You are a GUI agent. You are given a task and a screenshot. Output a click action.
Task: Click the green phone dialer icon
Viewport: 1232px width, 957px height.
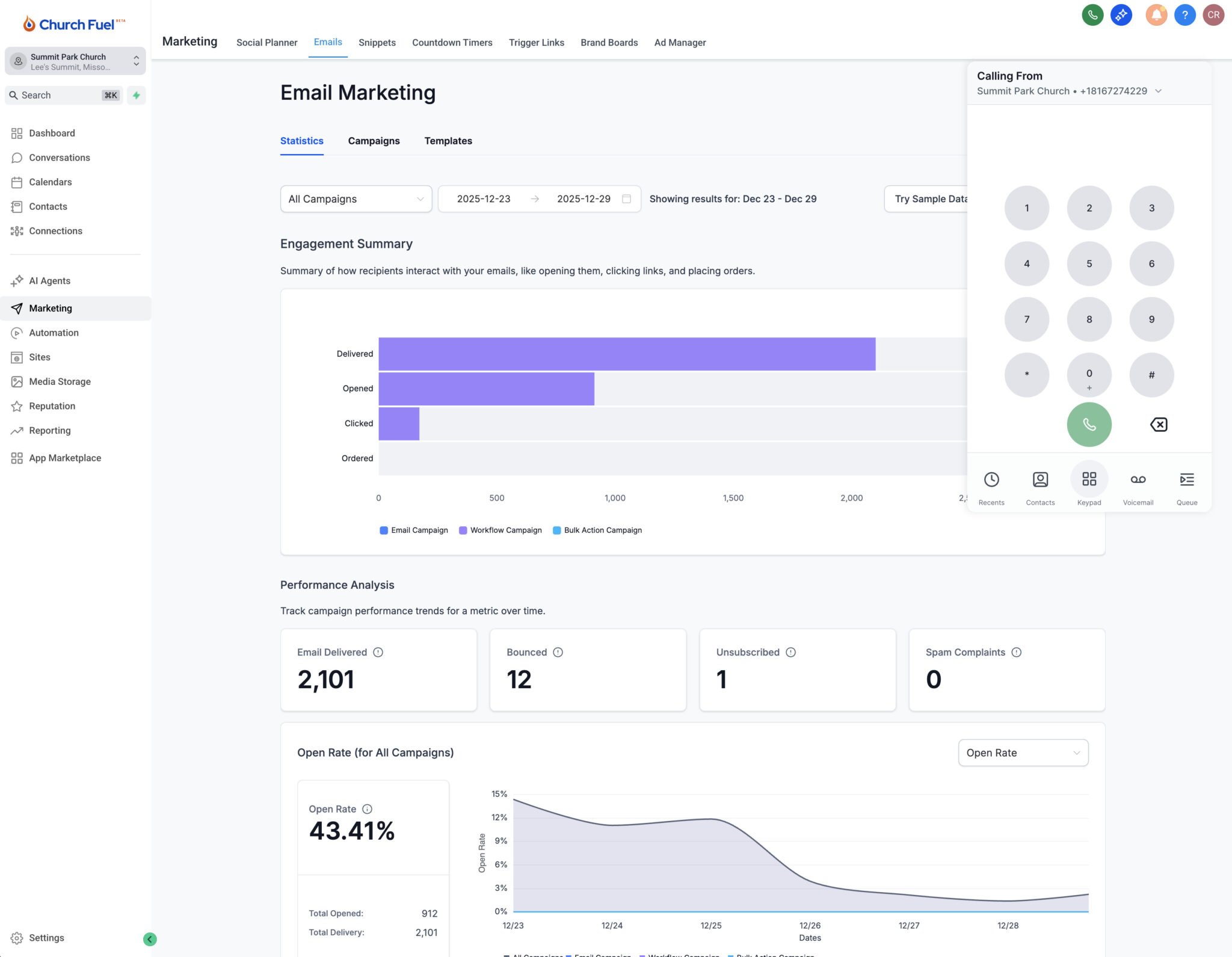coord(1092,15)
